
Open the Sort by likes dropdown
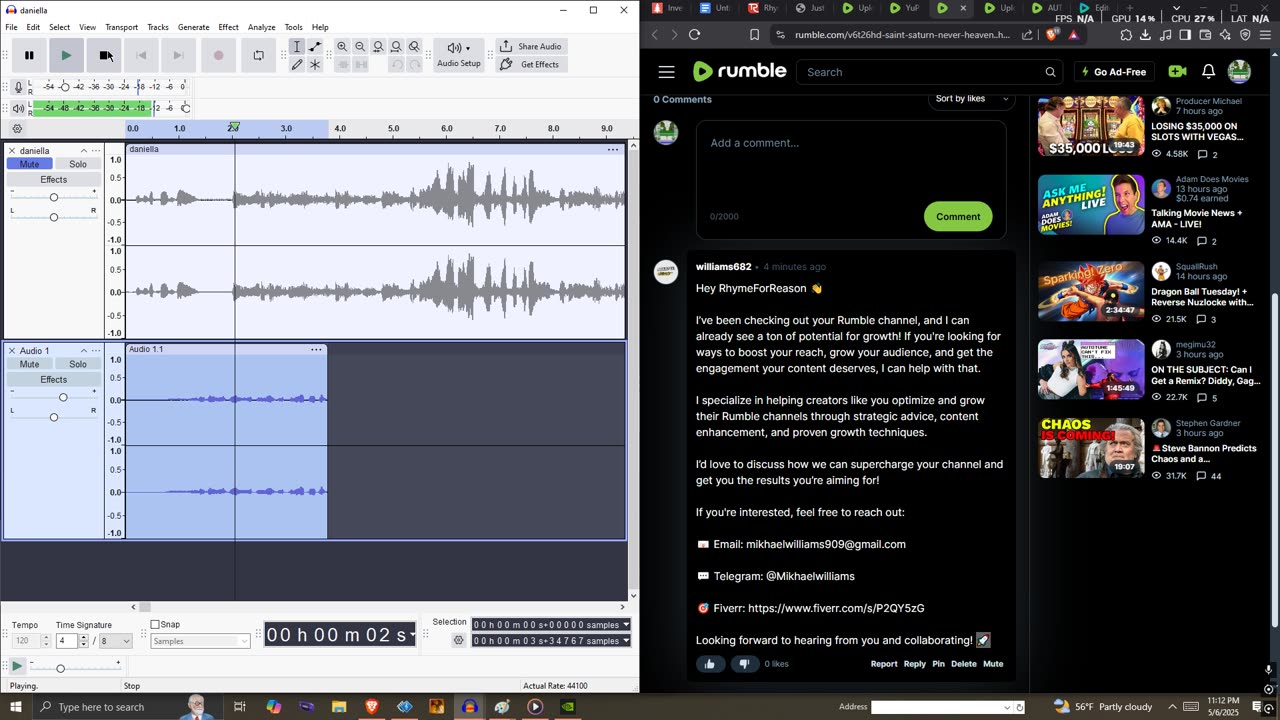(x=974, y=99)
